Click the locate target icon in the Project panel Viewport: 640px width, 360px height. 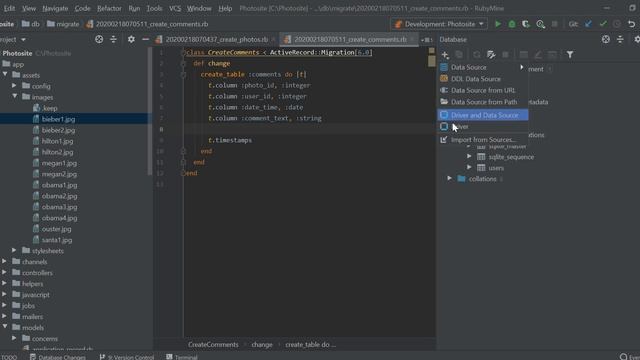click(99, 39)
